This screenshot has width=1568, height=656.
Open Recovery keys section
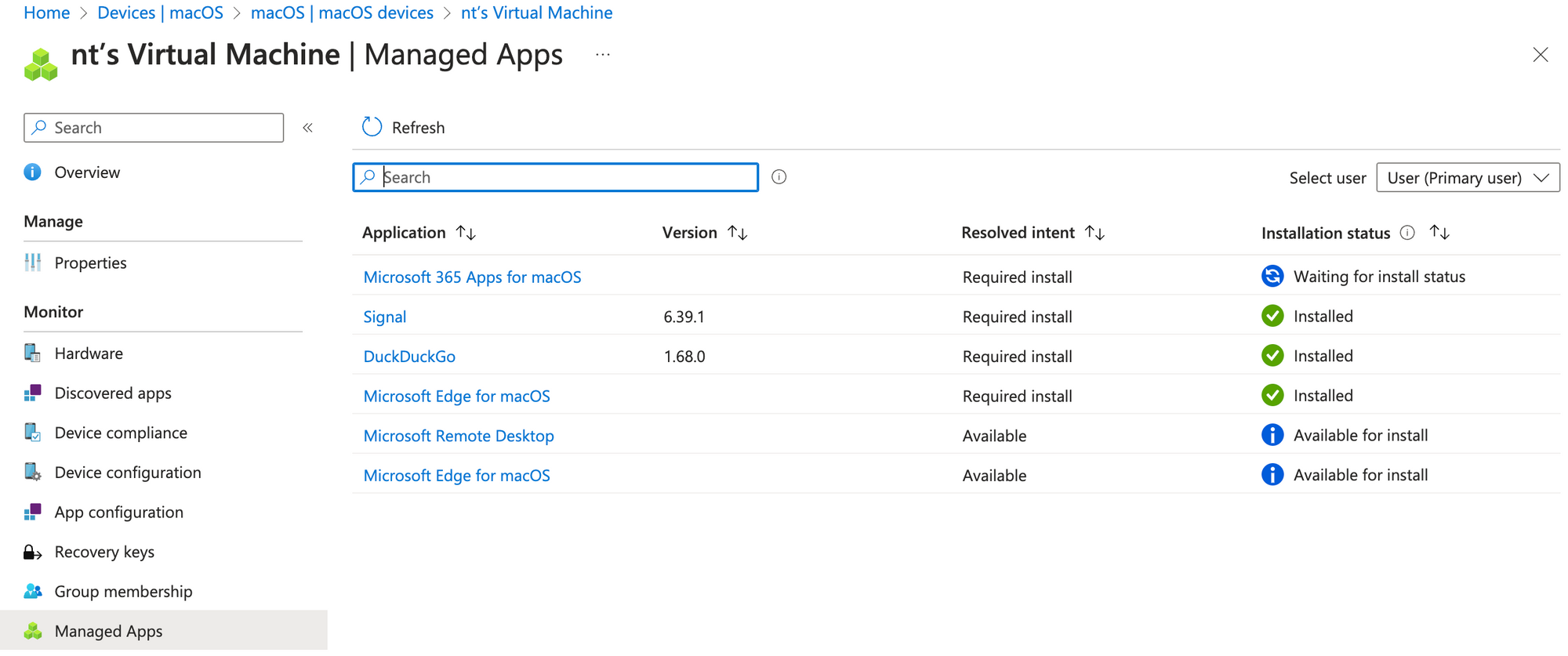(104, 552)
